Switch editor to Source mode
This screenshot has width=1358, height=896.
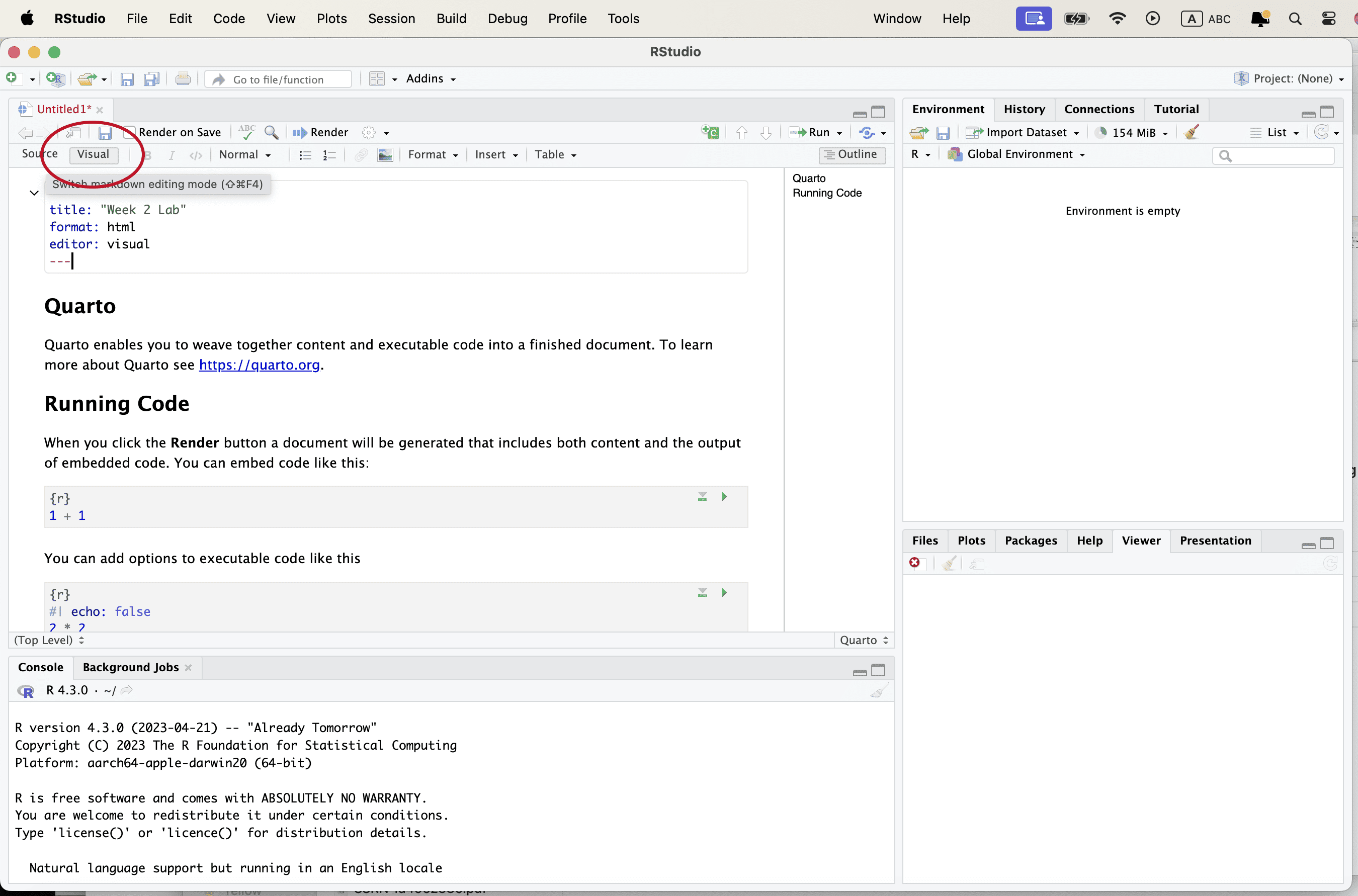[39, 154]
